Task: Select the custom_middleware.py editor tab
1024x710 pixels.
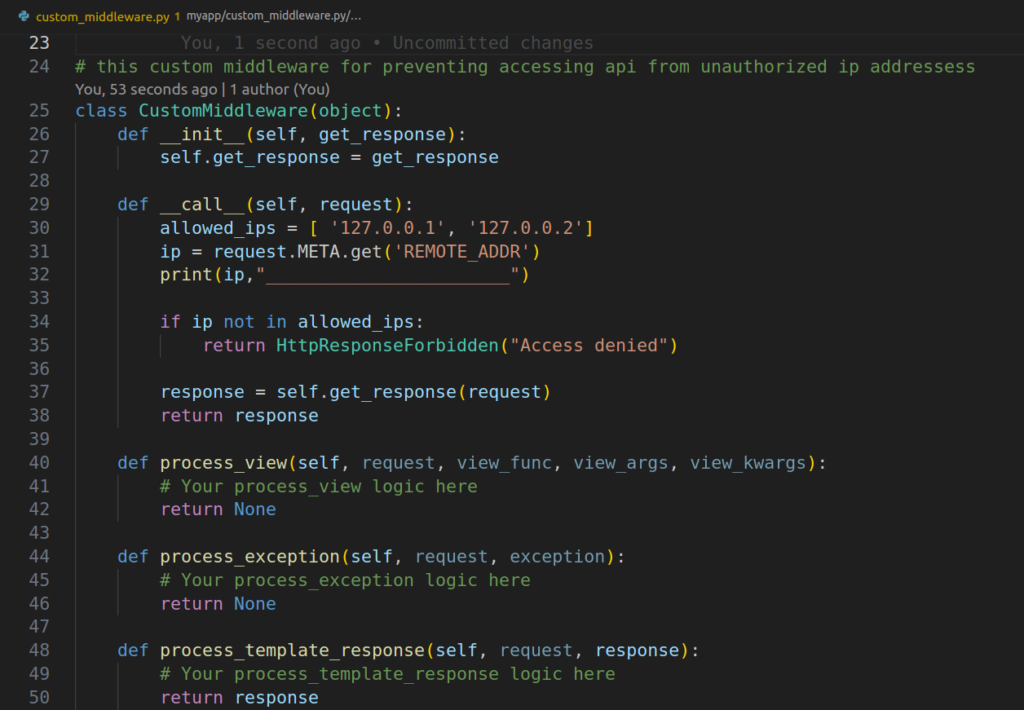Action: [102, 17]
